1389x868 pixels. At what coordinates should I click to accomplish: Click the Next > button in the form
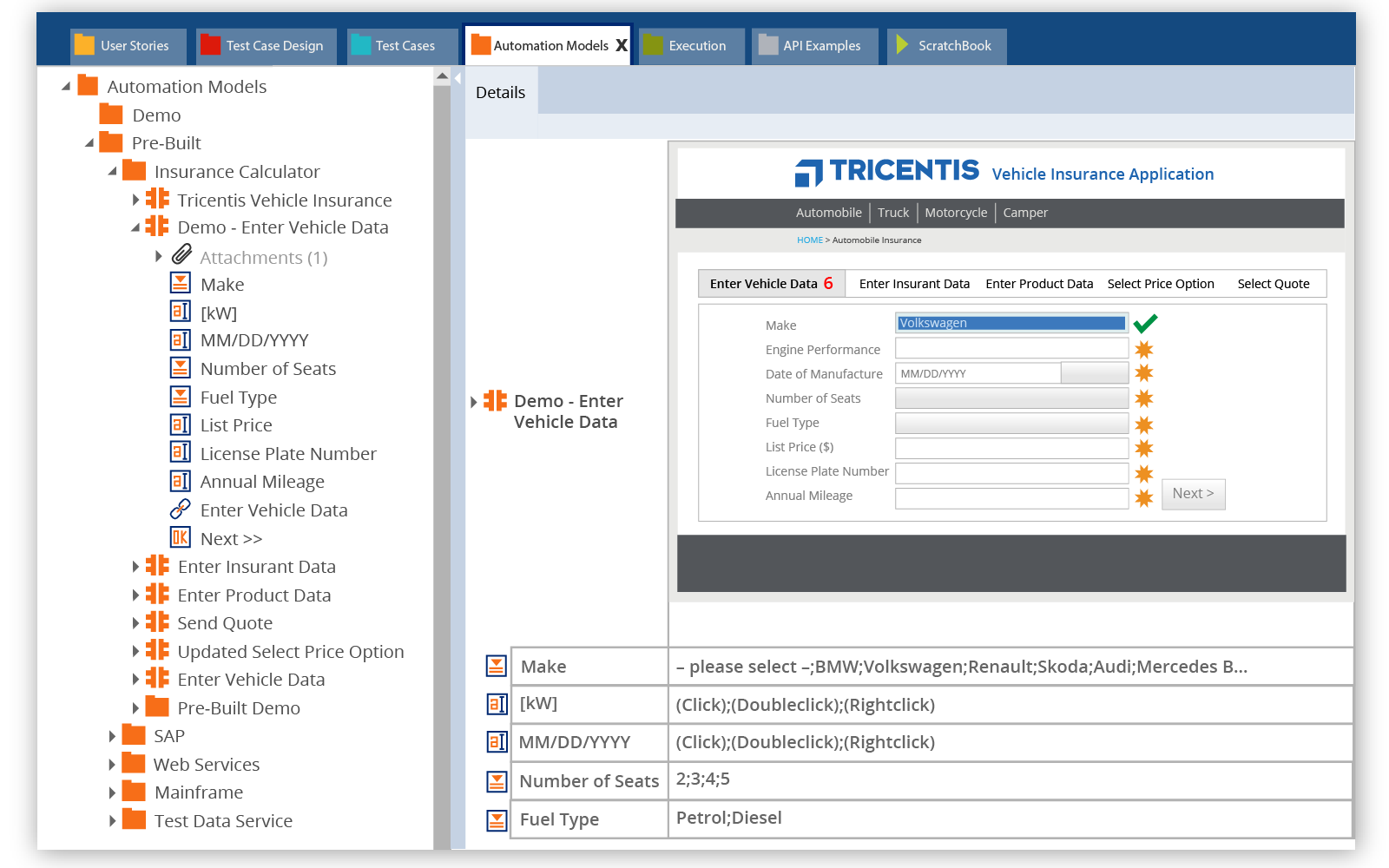click(x=1194, y=494)
